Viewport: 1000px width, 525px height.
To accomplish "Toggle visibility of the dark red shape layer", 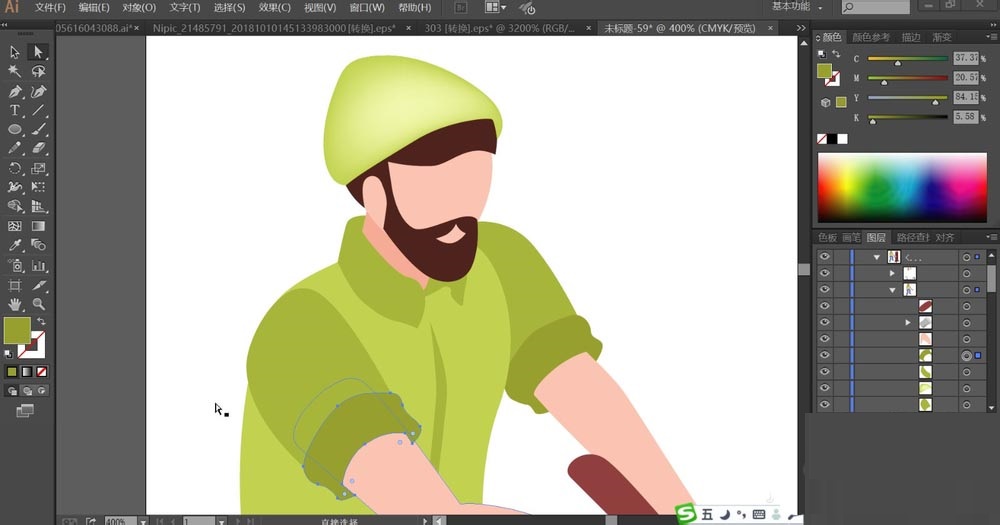I will [x=825, y=306].
